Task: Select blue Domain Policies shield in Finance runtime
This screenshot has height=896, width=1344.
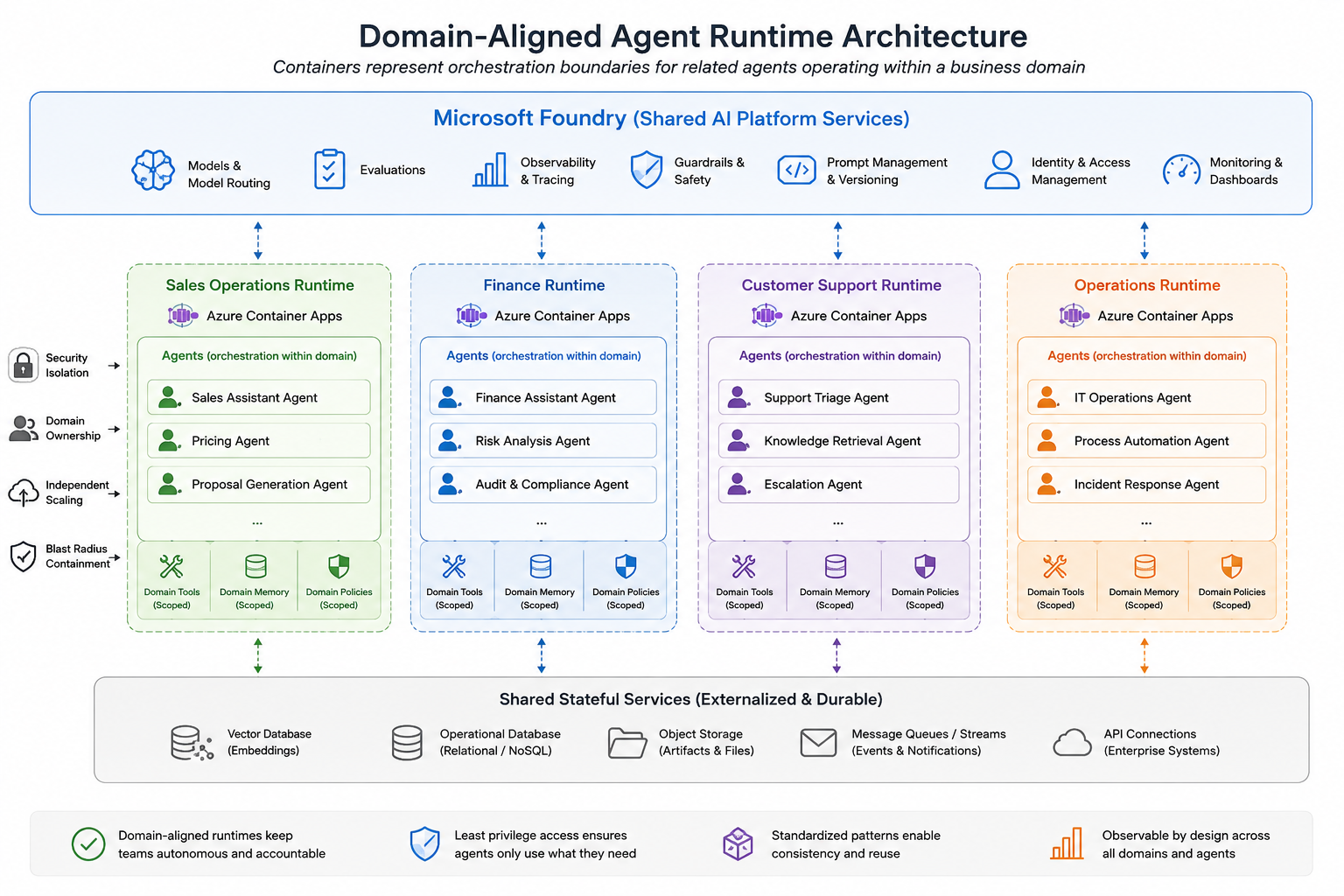Action: pyautogui.click(x=626, y=567)
